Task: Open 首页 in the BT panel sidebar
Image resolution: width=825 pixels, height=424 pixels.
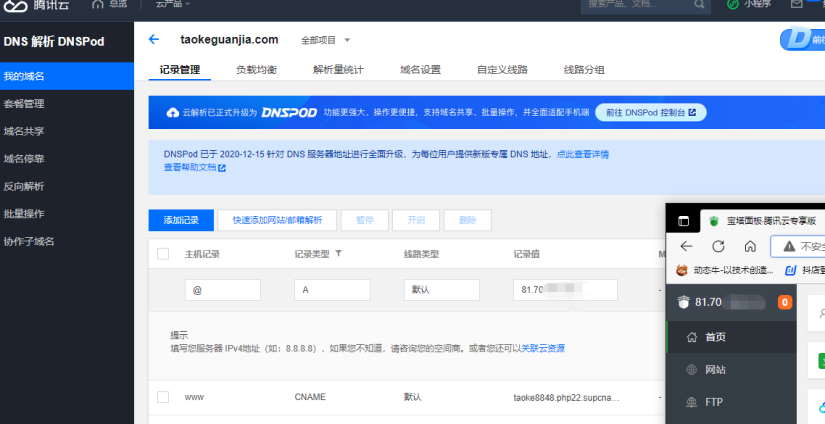Action: click(731, 337)
